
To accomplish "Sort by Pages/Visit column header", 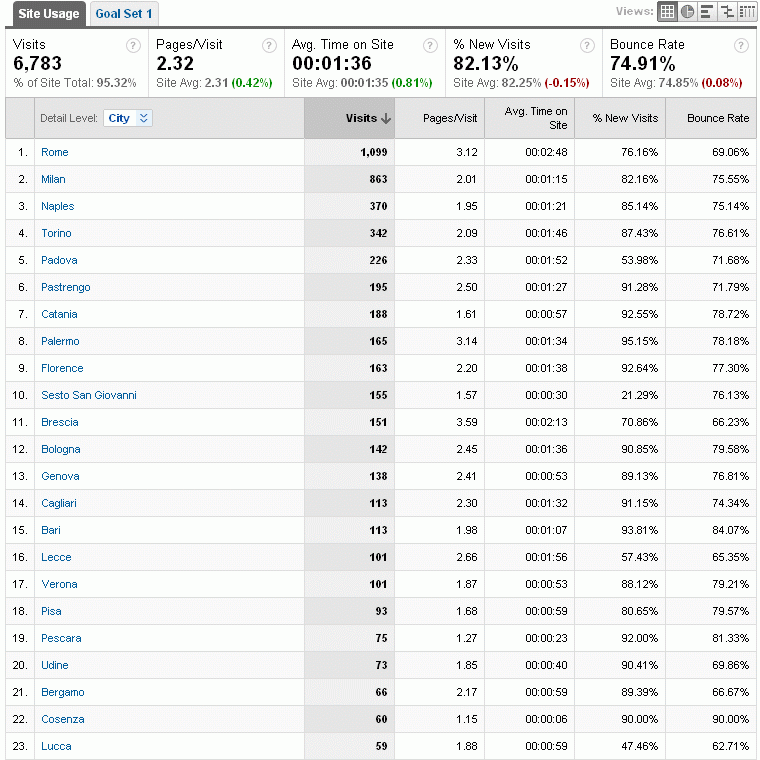I will click(x=440, y=118).
